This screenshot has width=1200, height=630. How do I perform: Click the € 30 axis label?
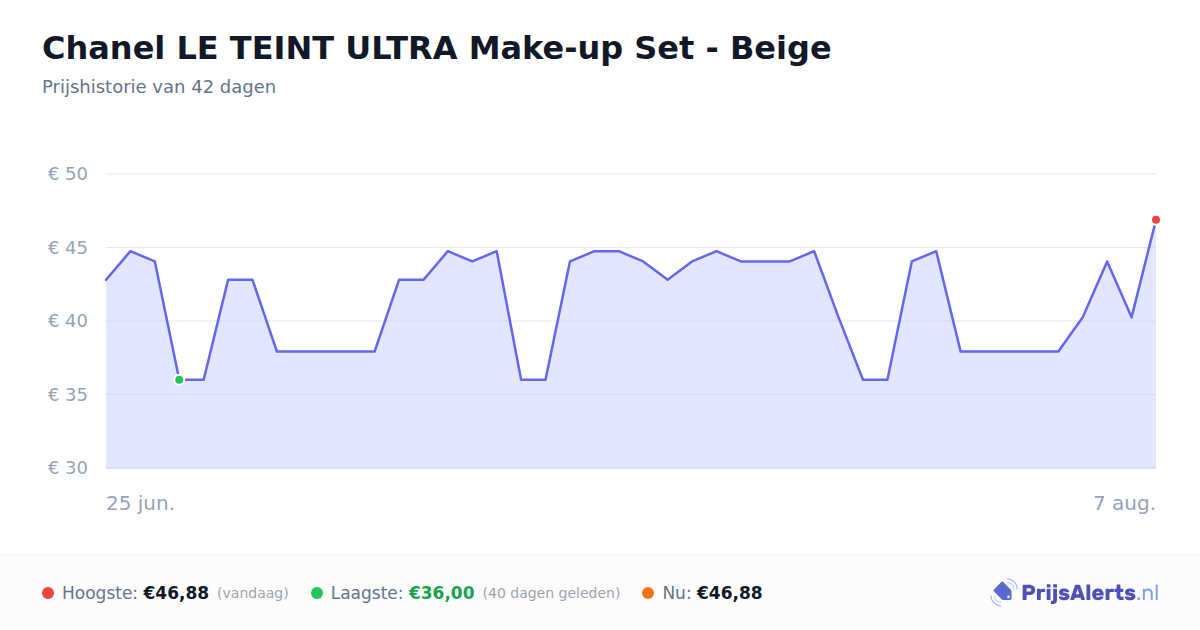coord(68,468)
